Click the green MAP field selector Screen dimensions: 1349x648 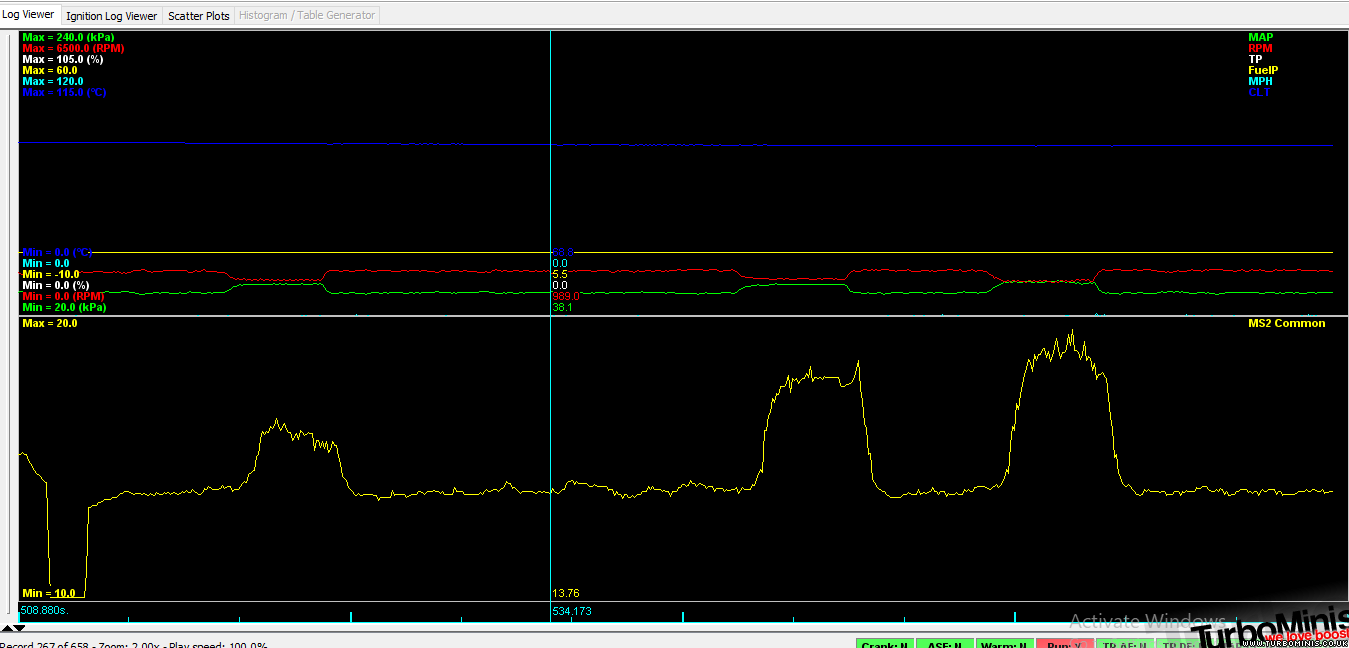coord(1260,37)
